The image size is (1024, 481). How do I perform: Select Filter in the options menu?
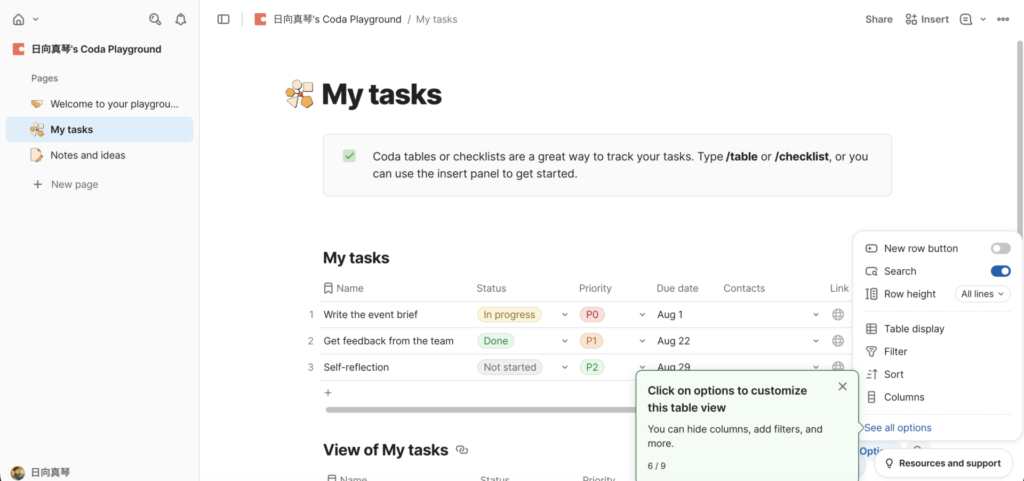(x=895, y=352)
